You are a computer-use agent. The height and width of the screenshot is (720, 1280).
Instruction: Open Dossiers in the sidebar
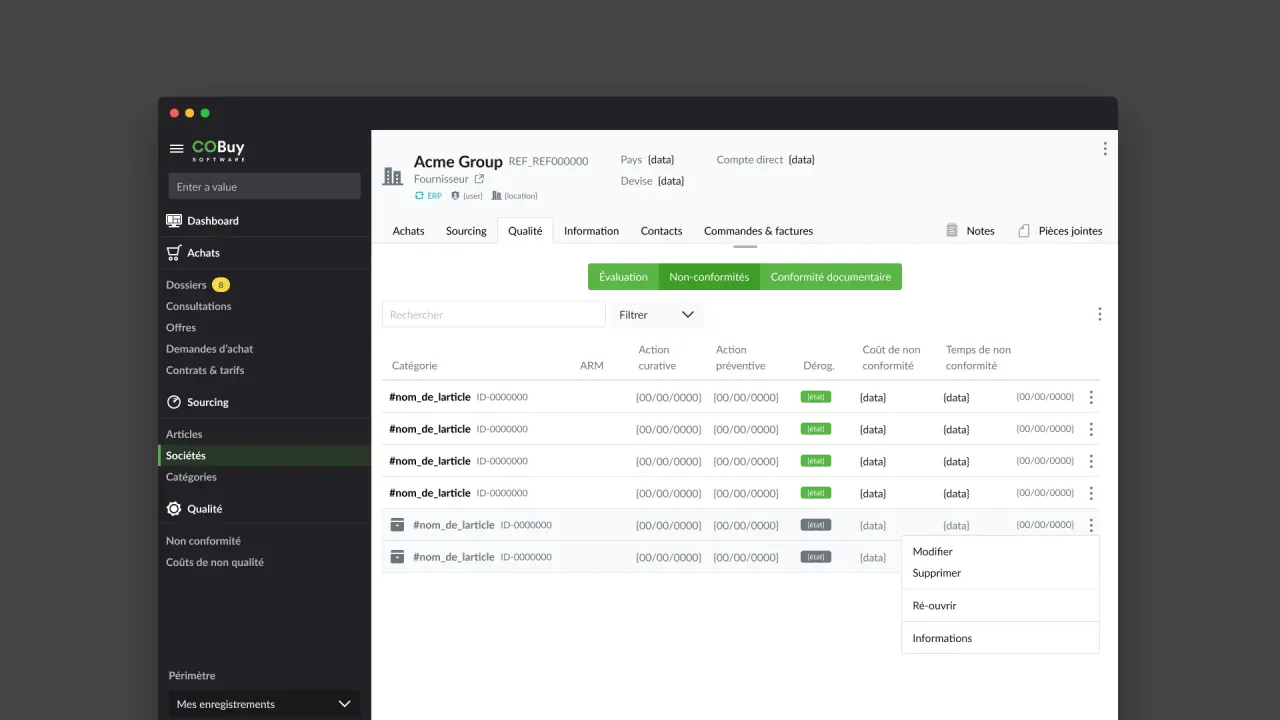186,285
